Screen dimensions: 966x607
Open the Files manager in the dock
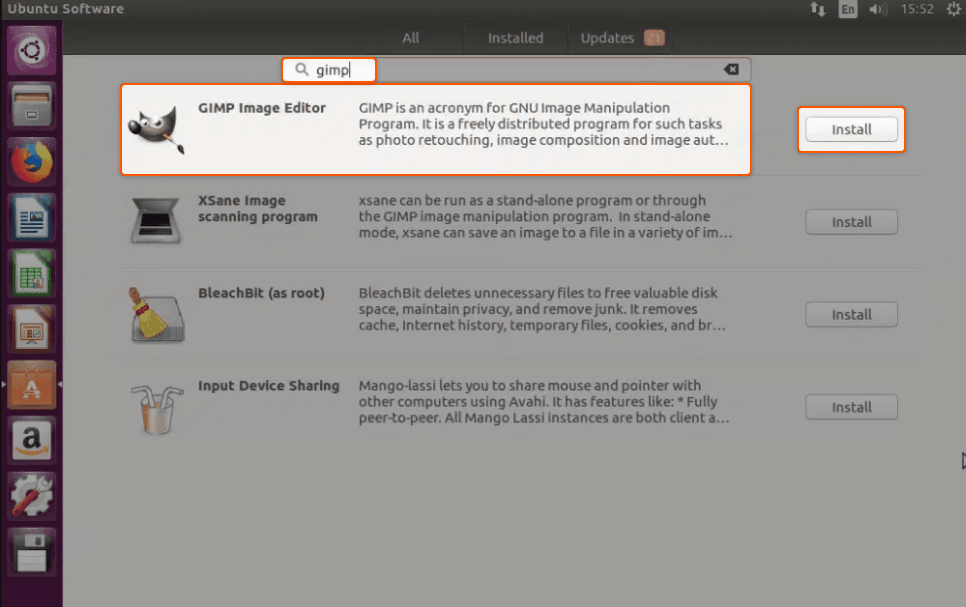31,106
